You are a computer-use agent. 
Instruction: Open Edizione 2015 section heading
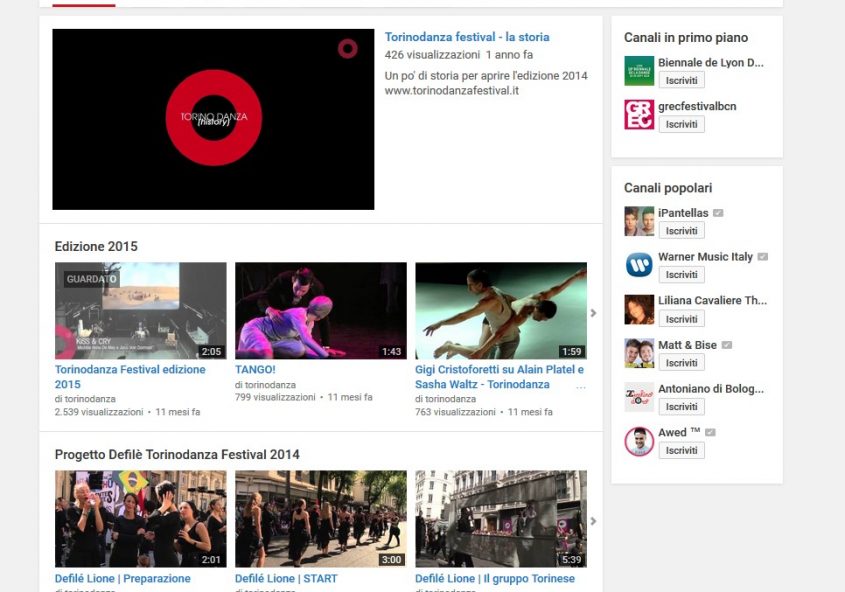point(96,246)
